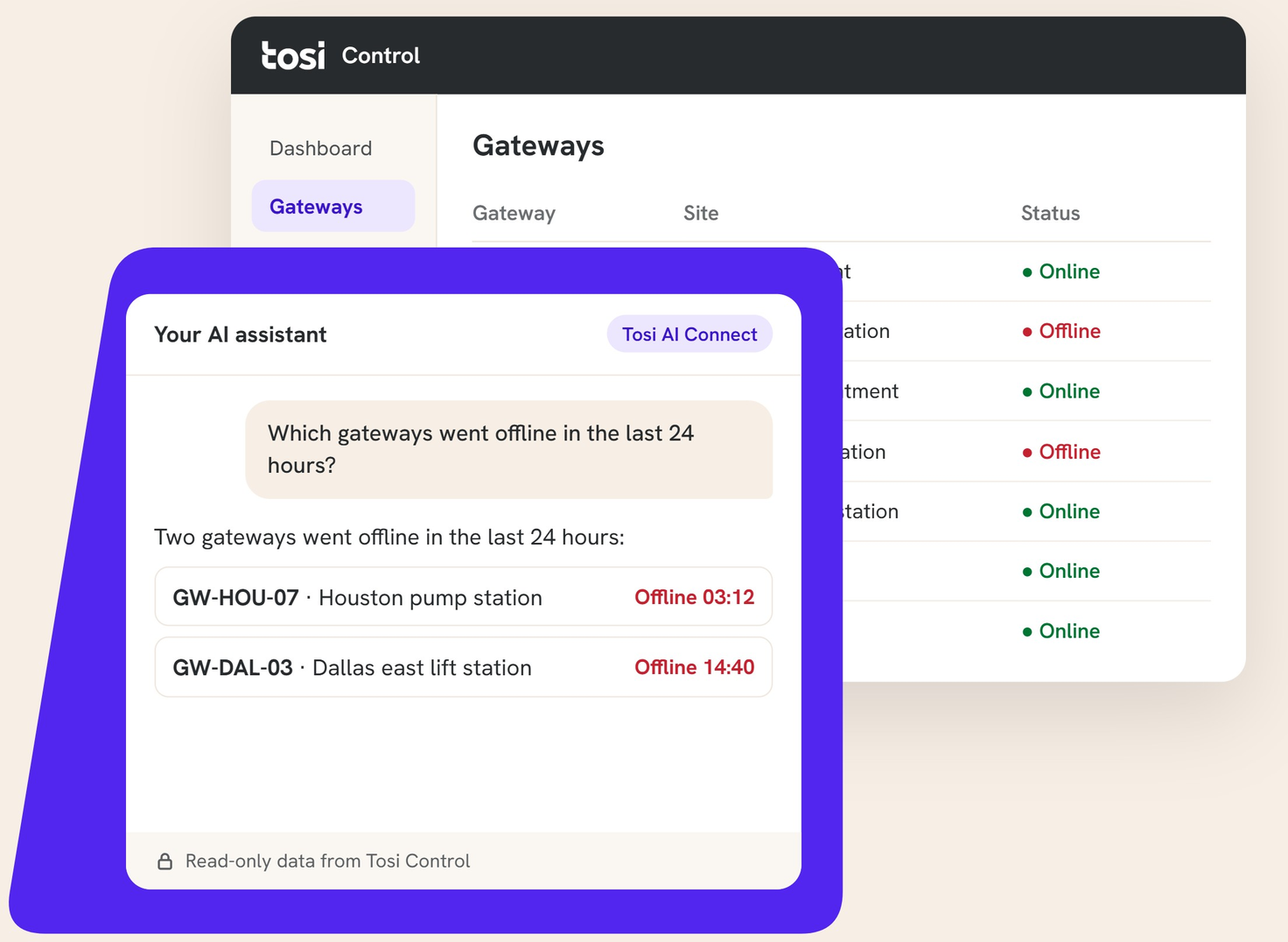Viewport: 1288px width, 942px height.
Task: Click the lock icon in assistant footer
Action: click(164, 861)
